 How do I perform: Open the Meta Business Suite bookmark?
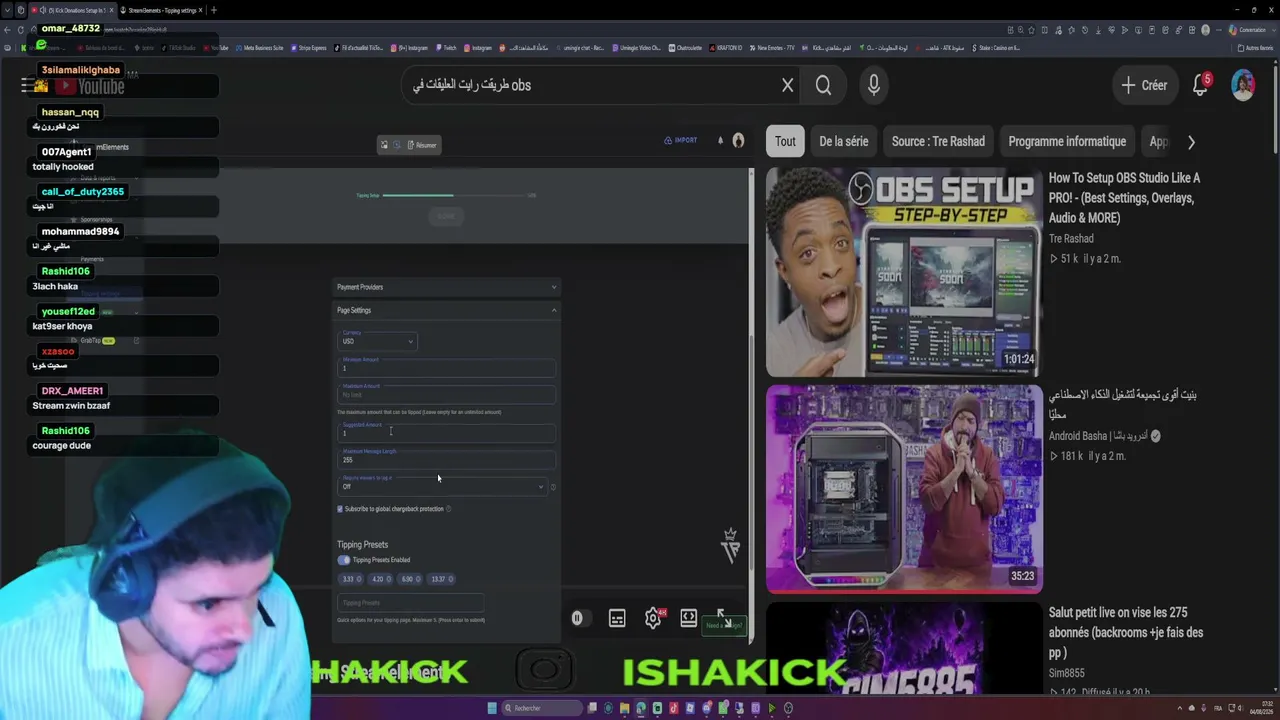(260, 48)
